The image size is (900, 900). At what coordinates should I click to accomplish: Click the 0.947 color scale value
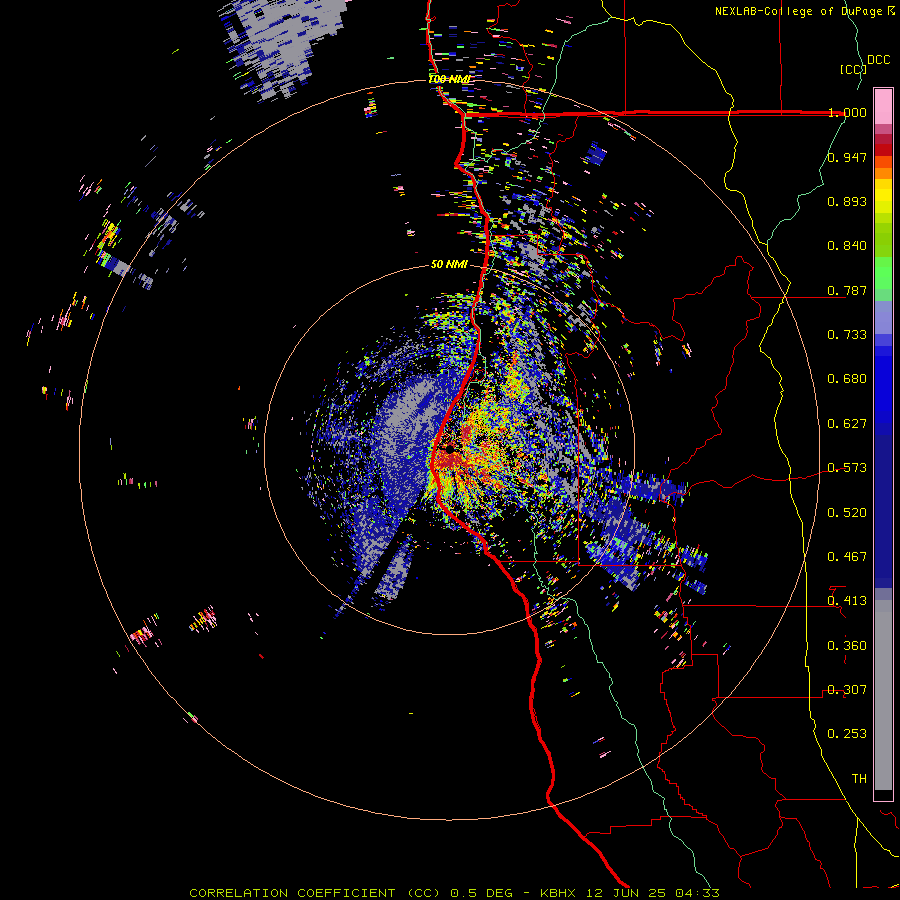click(x=847, y=157)
